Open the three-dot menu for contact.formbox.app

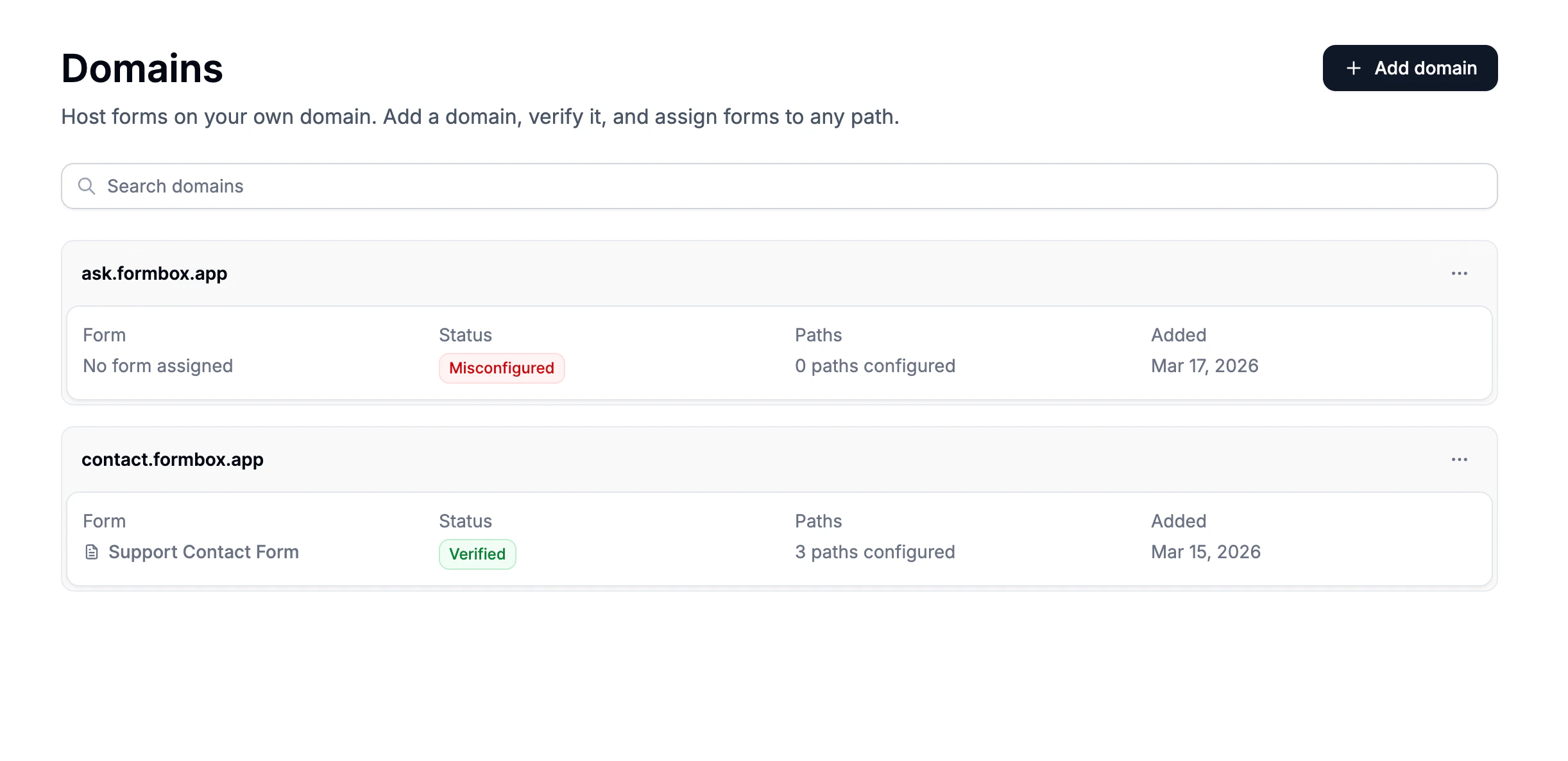coord(1459,459)
